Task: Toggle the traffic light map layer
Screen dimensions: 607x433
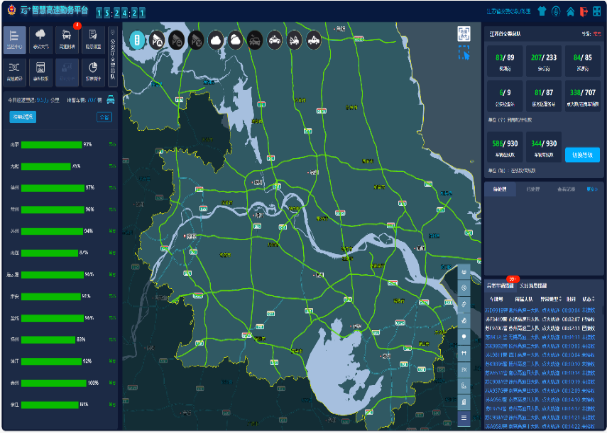Action: (x=138, y=40)
